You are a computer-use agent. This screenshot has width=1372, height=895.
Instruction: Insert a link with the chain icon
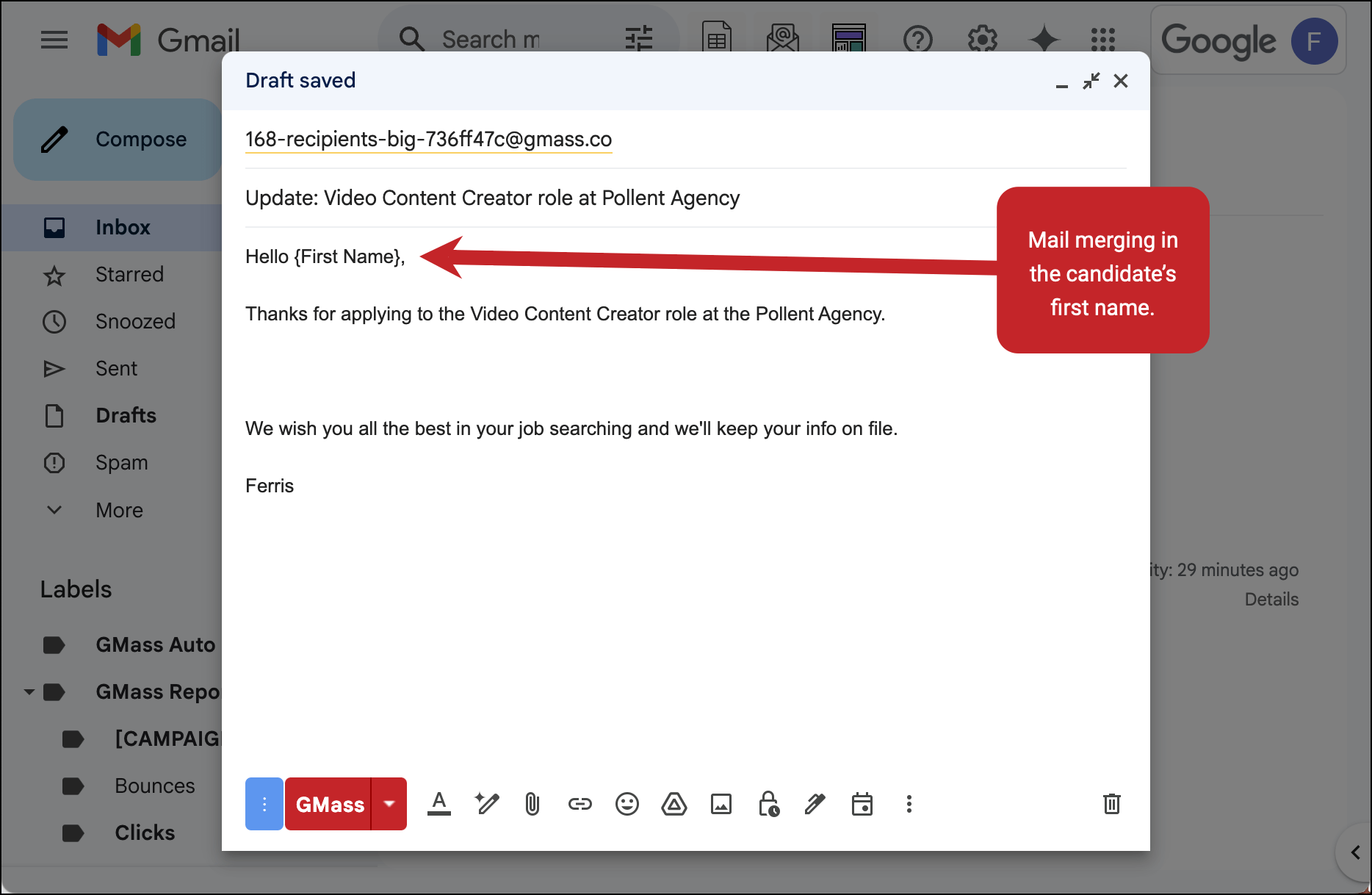(580, 804)
